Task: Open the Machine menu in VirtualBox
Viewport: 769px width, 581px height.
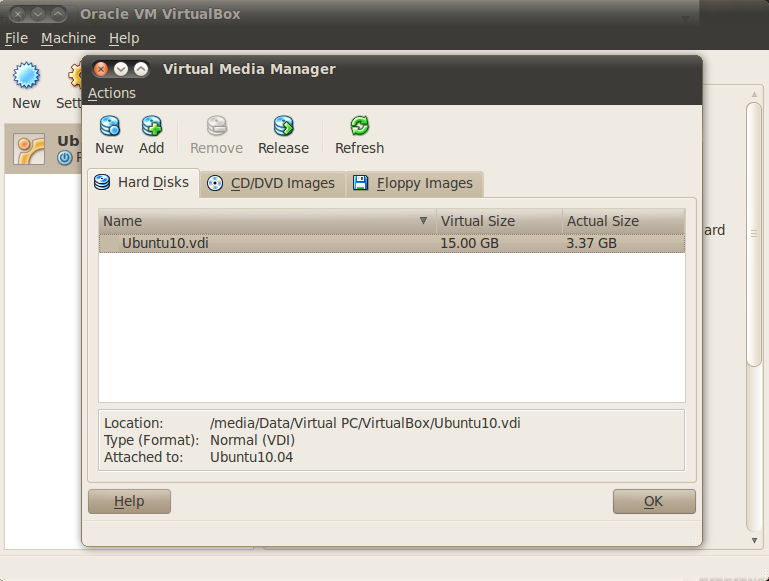Action: 68,38
